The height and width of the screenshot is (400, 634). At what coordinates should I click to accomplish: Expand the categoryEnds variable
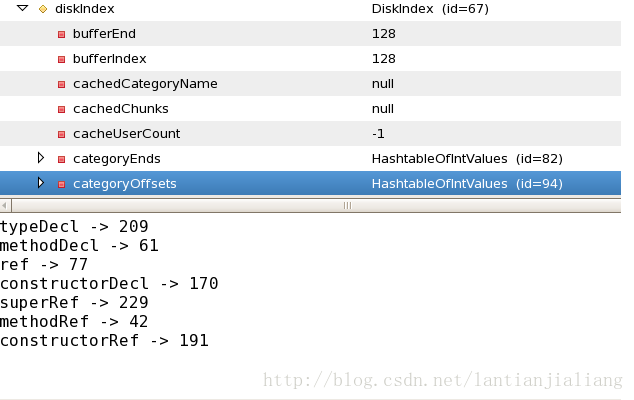tap(40, 158)
